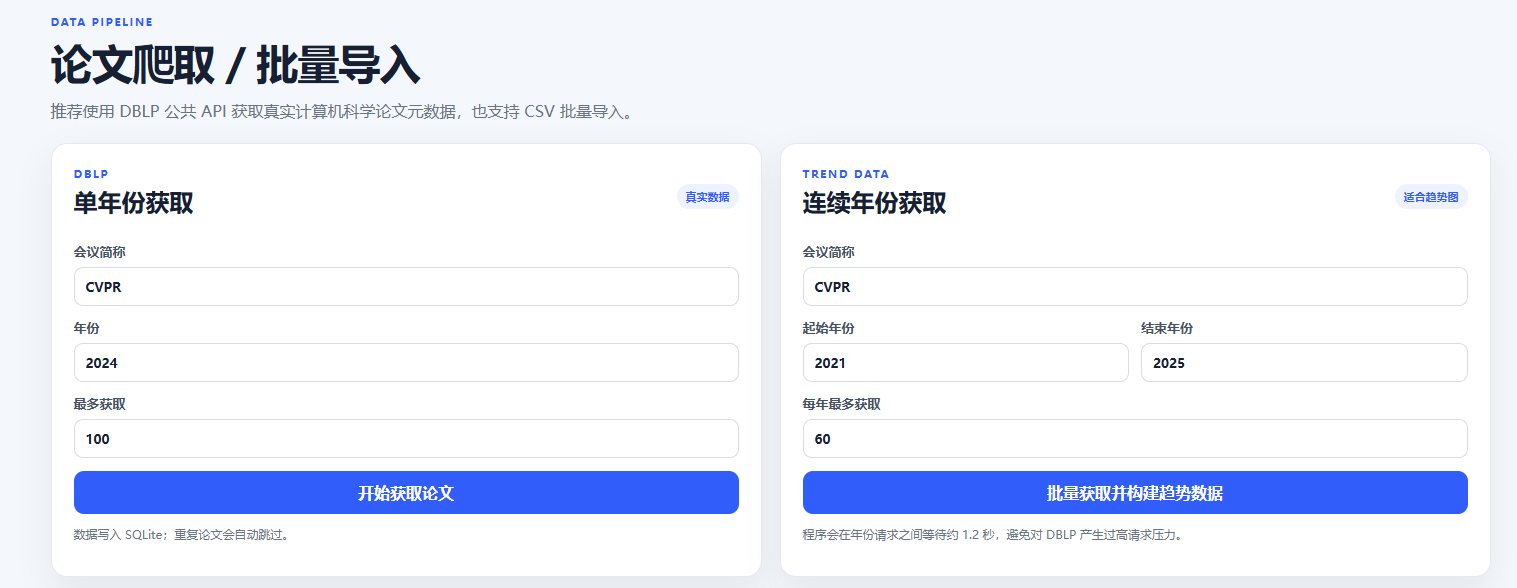1517x588 pixels.
Task: Focus the 结束年份 field showing 2025
Action: 1304,362
